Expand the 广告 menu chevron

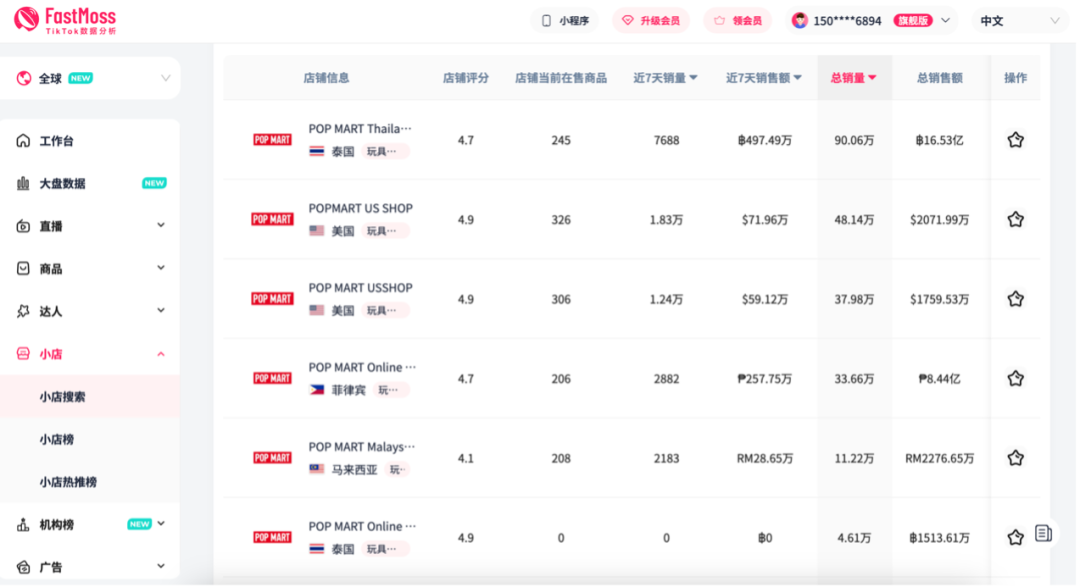click(160, 566)
